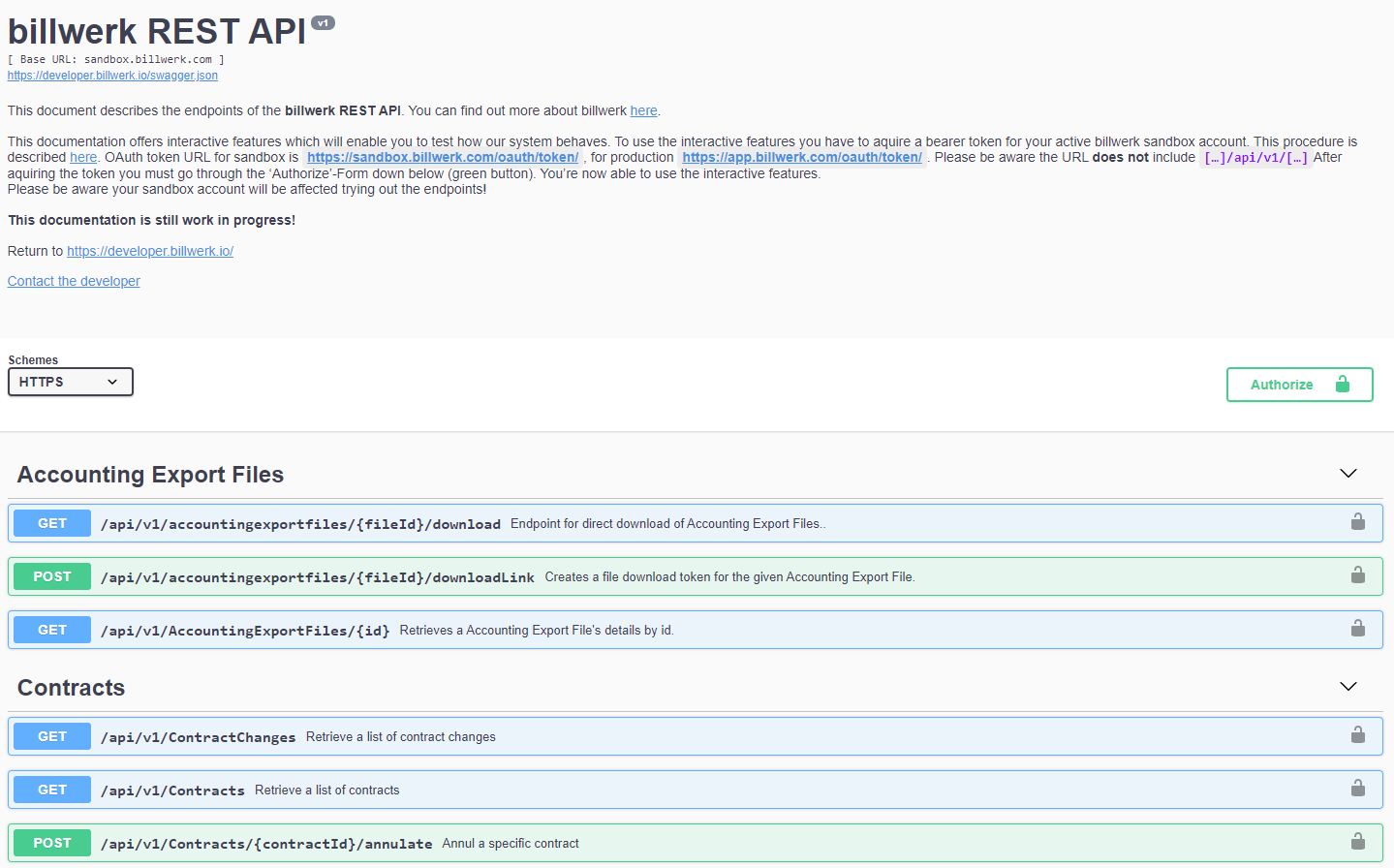The image size is (1394, 868).
Task: Expand POST Contracts annulate endpoint
Action: coord(696,843)
